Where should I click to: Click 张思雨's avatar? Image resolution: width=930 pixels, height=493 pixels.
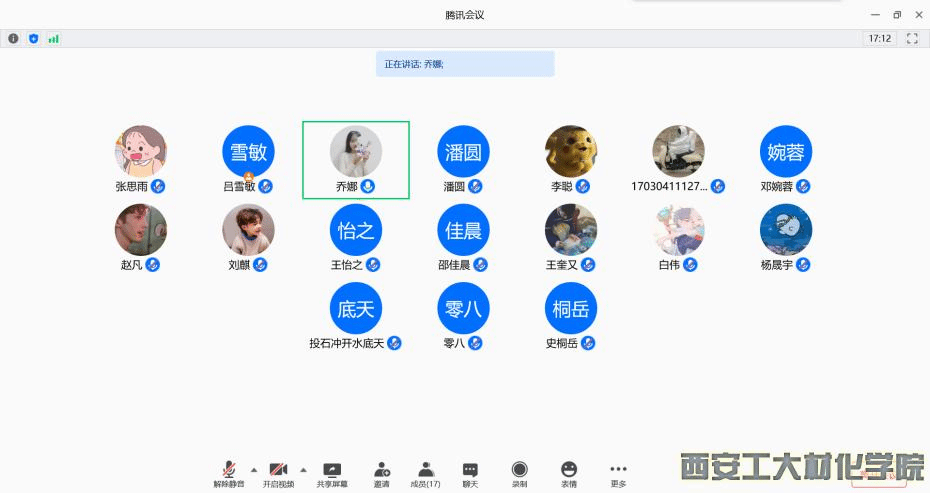point(141,151)
